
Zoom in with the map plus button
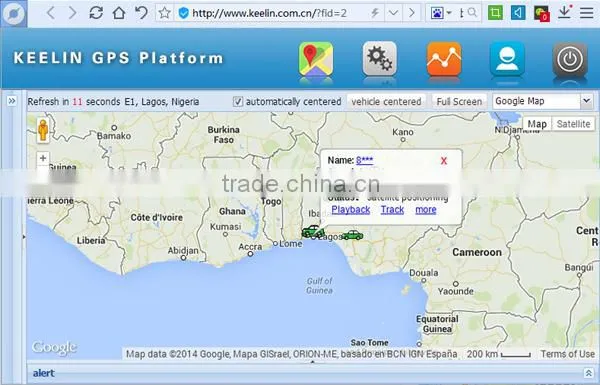[43, 158]
